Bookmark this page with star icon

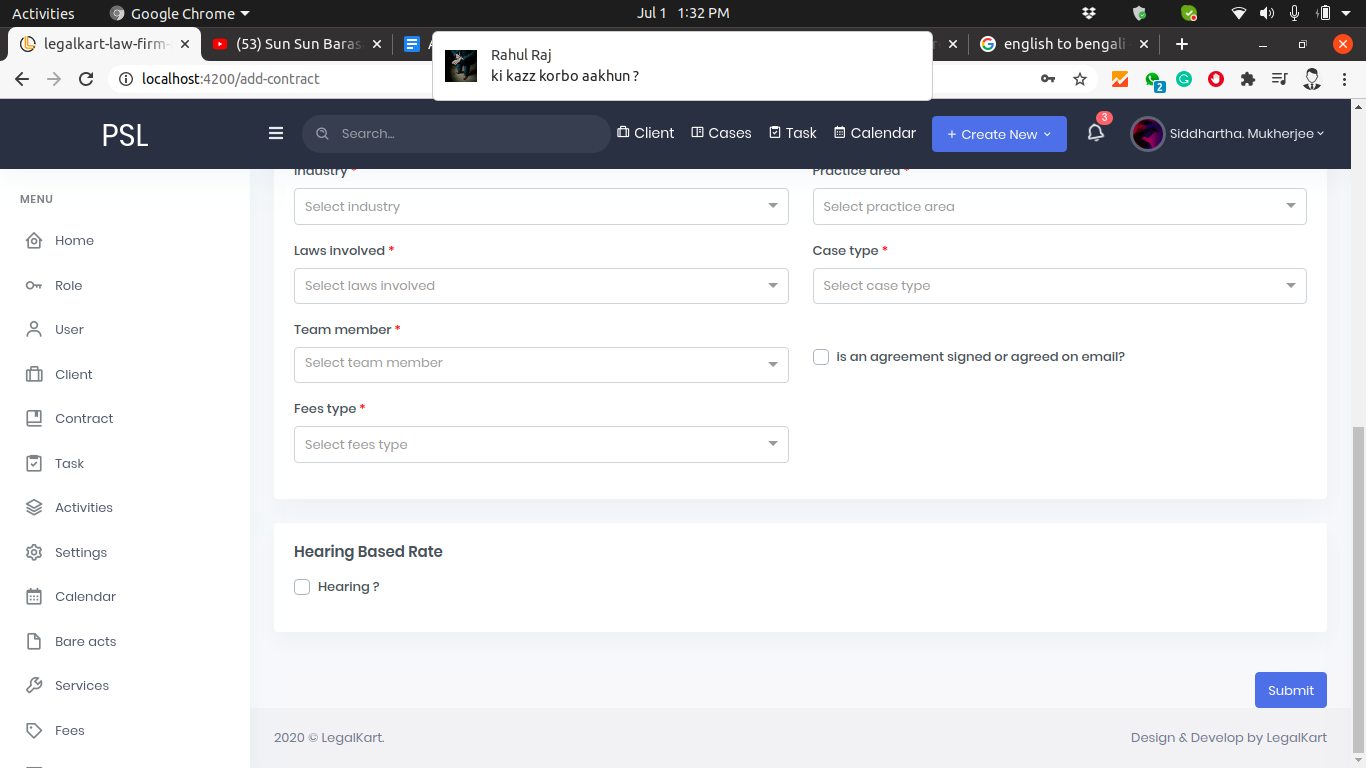(x=1080, y=79)
